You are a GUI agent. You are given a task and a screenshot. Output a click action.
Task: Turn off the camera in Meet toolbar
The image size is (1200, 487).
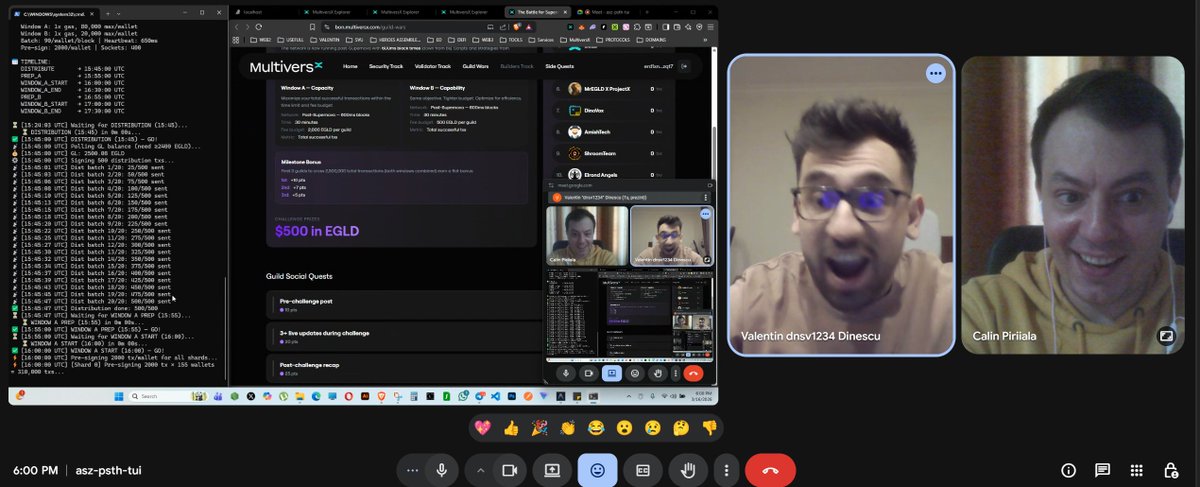click(x=509, y=470)
